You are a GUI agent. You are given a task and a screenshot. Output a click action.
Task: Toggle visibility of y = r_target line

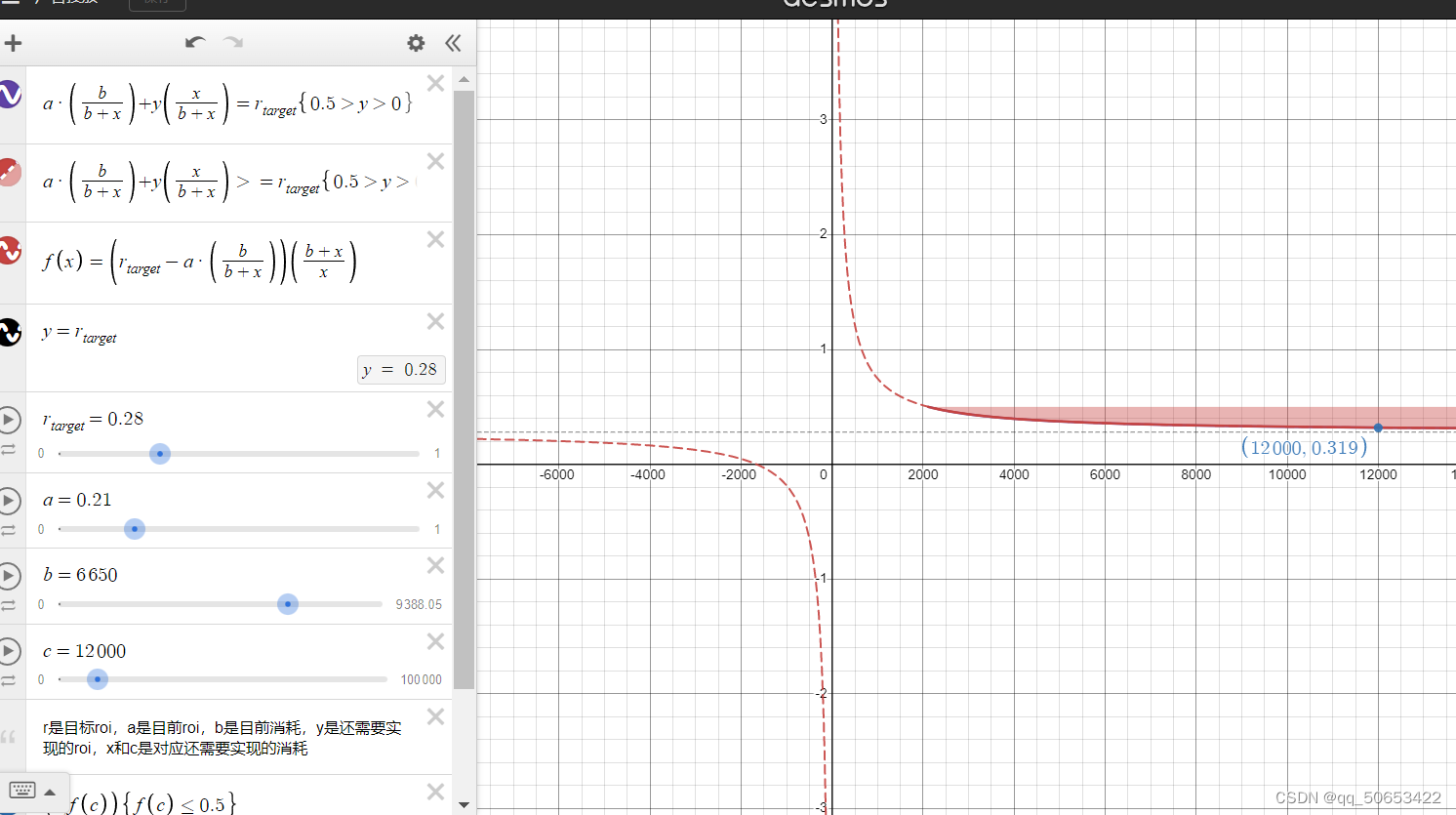point(9,332)
